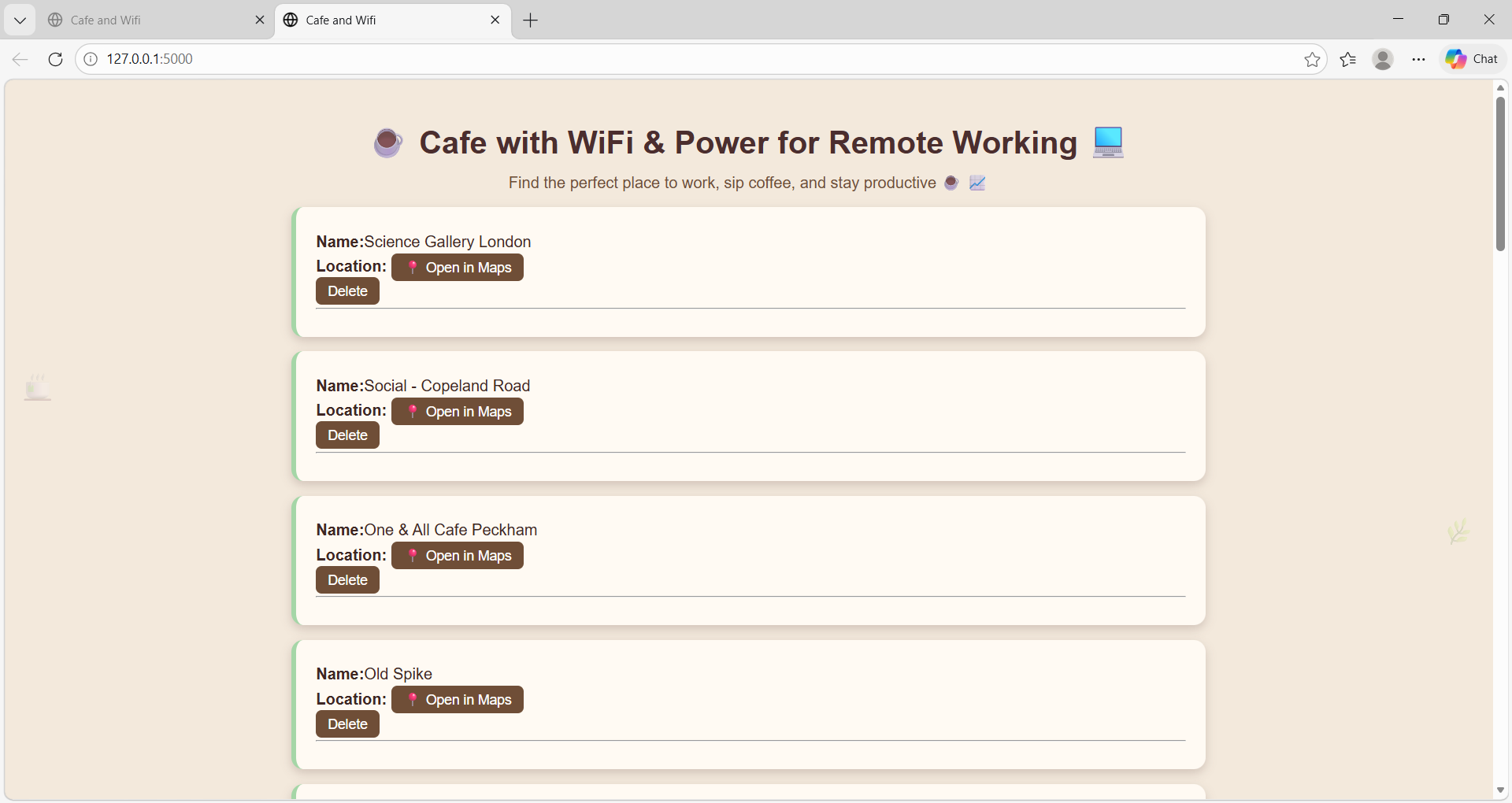
Task: Delete the Social - Copeland Road cafe
Action: click(x=347, y=435)
